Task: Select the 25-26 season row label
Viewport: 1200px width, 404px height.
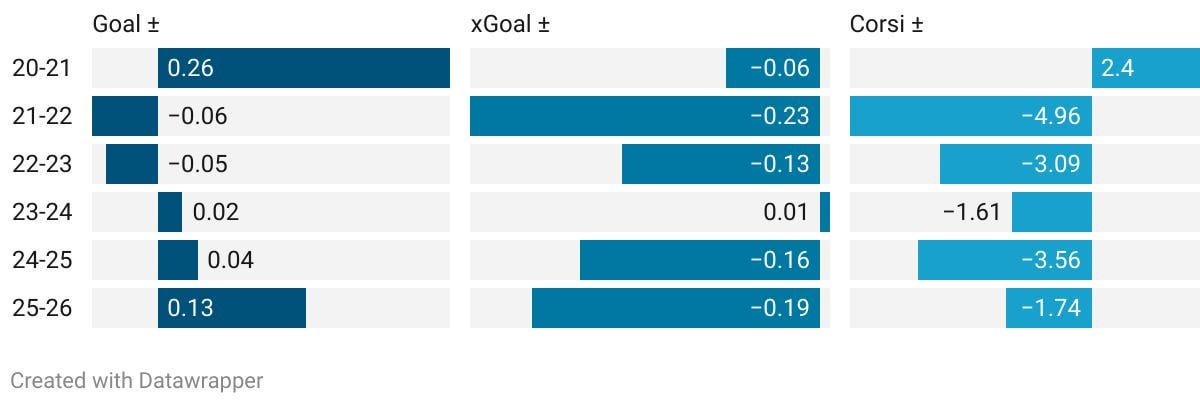Action: coord(42,308)
